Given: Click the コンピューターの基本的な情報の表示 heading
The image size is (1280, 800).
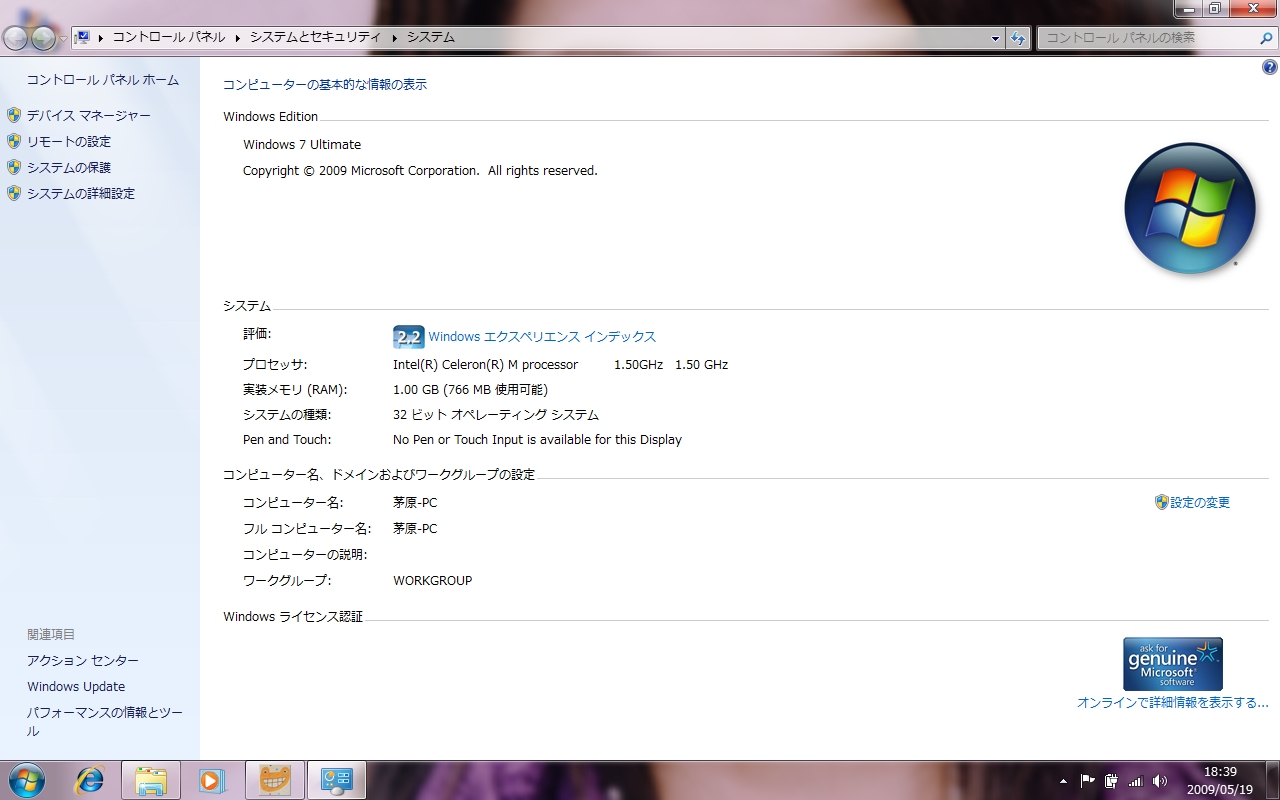Looking at the screenshot, I should click(x=325, y=85).
